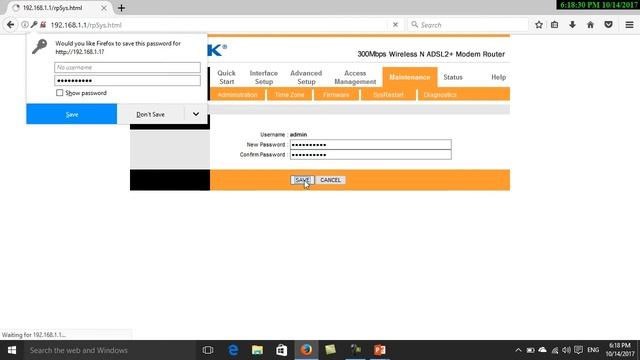Image resolution: width=640 pixels, height=360 pixels.
Task: Open Task View on the taskbar
Action: [208, 350]
